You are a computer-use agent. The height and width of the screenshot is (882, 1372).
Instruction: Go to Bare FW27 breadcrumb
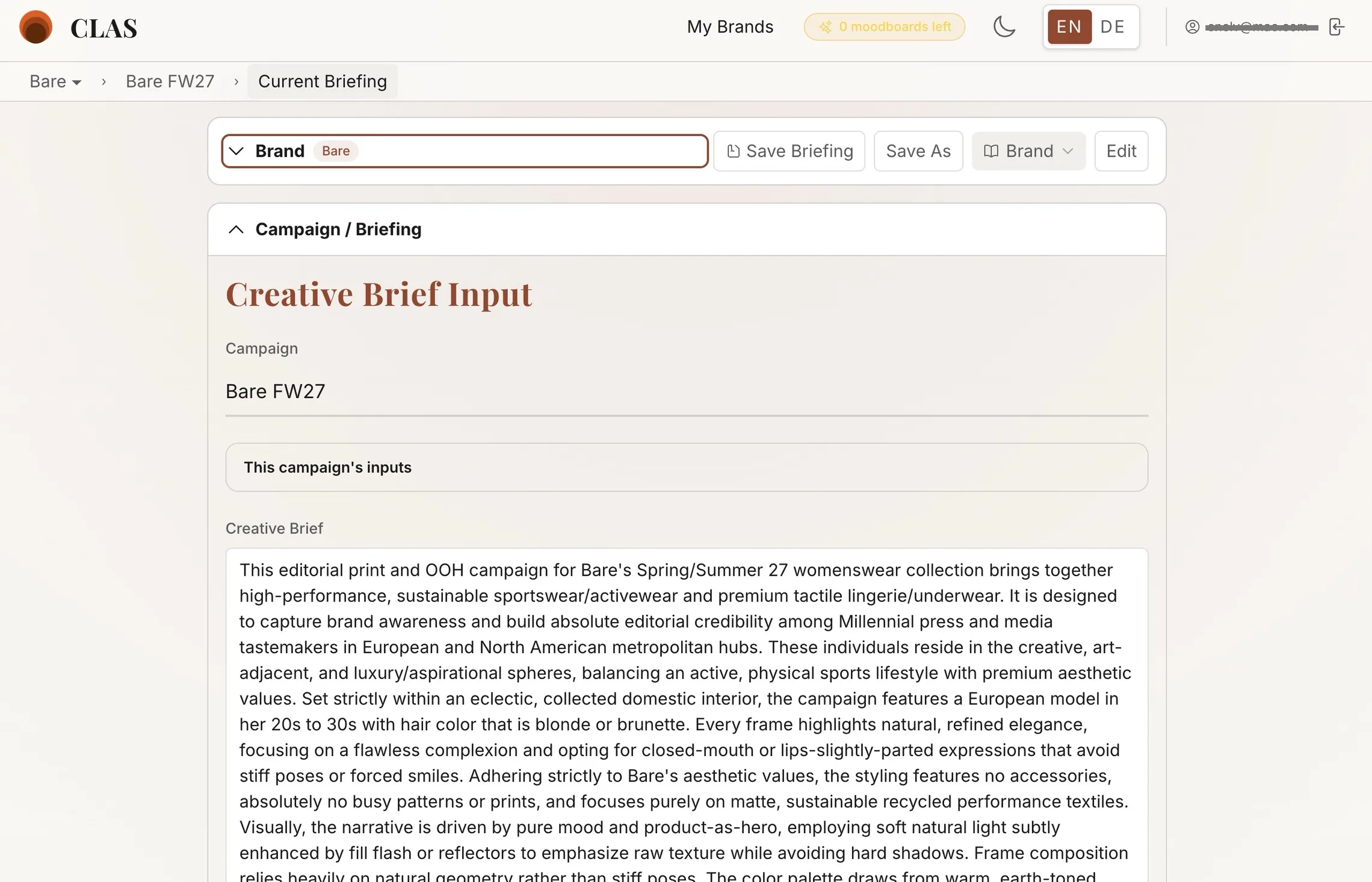(x=170, y=81)
